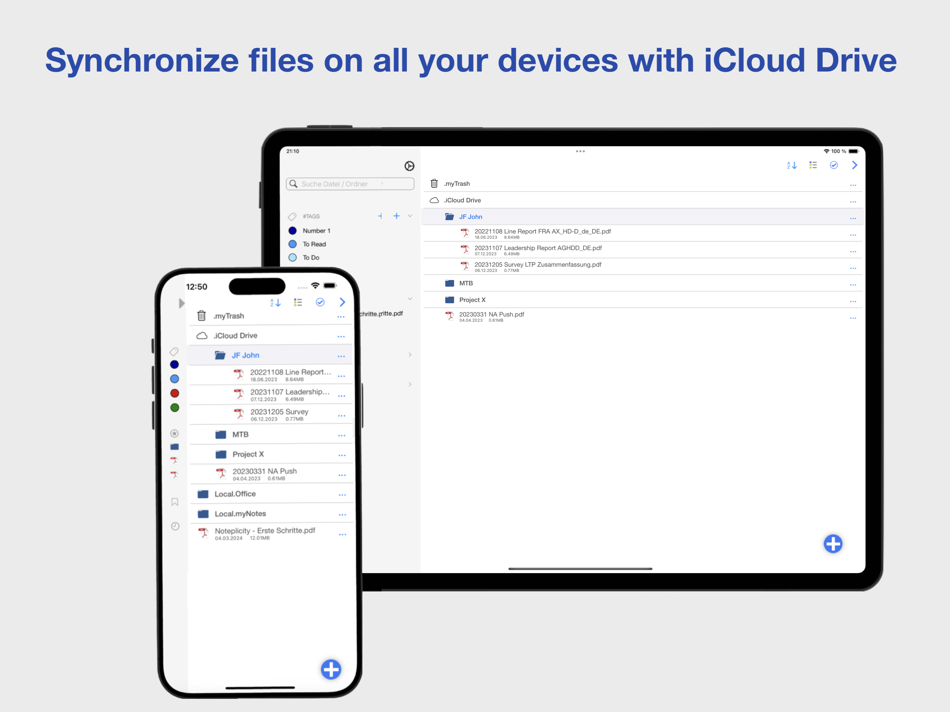The image size is (950, 712).
Task: Open Project X folder on iPhone
Action: click(270, 454)
